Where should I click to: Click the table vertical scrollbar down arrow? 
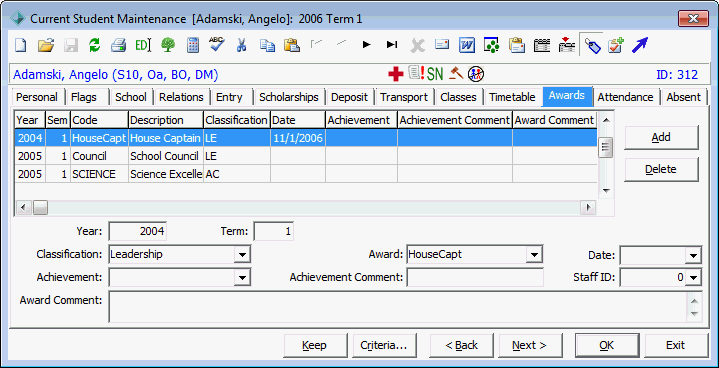[x=606, y=191]
